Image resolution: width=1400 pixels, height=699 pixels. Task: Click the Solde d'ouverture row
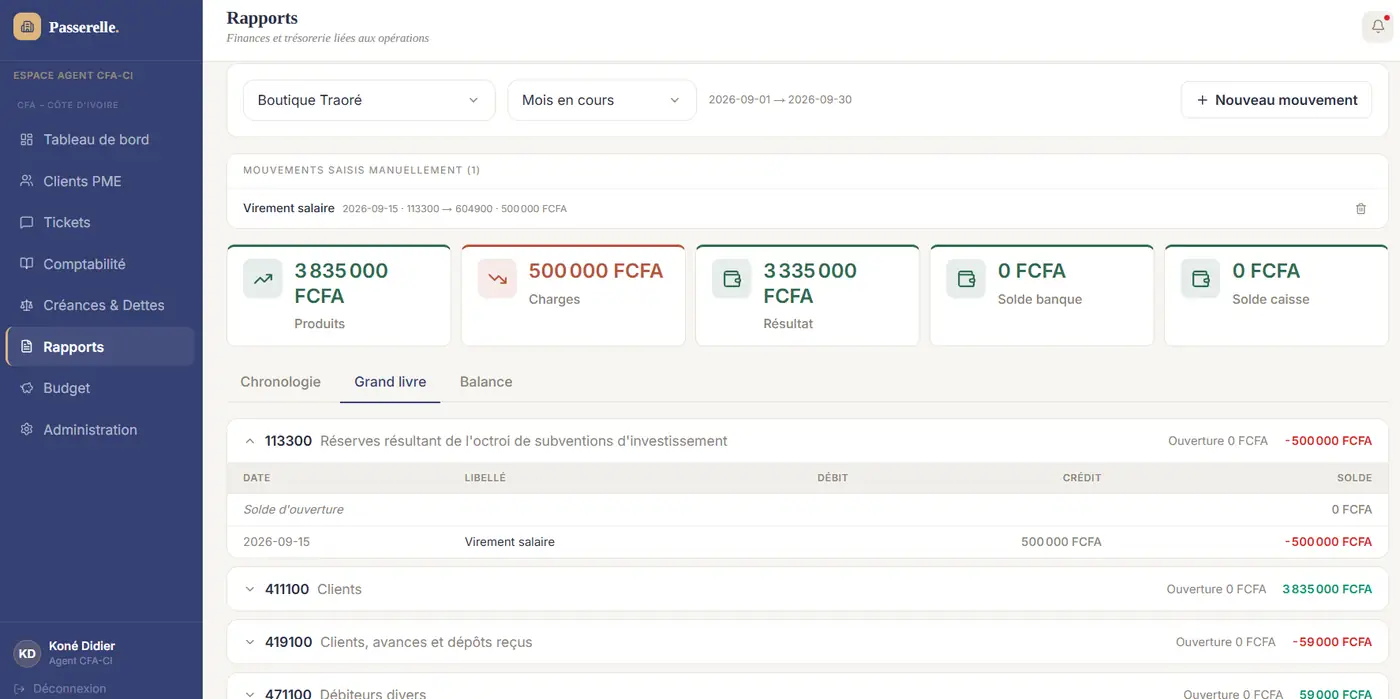click(807, 510)
